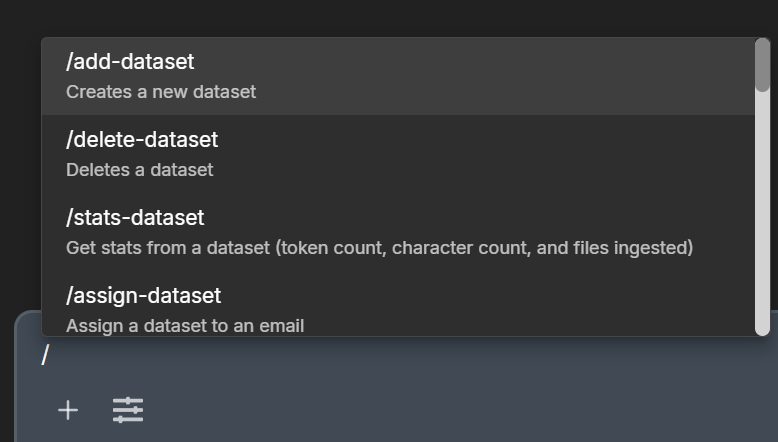The width and height of the screenshot is (778, 442).
Task: Open the sliders settings icon
Action: [128, 410]
